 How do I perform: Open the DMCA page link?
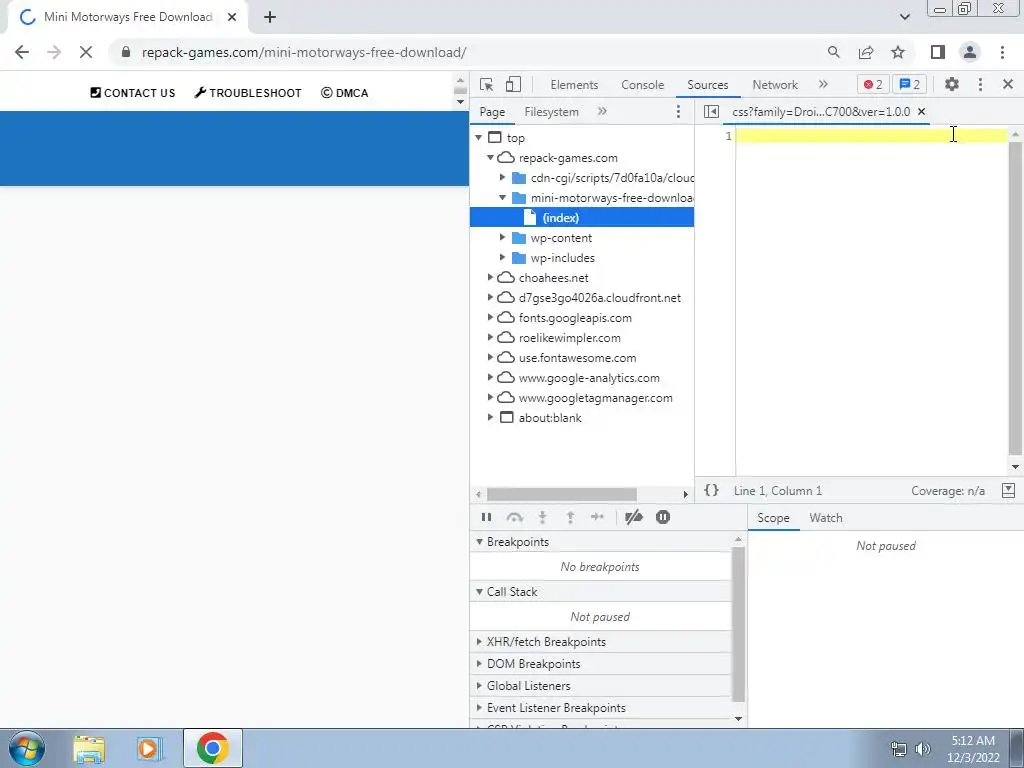345,93
